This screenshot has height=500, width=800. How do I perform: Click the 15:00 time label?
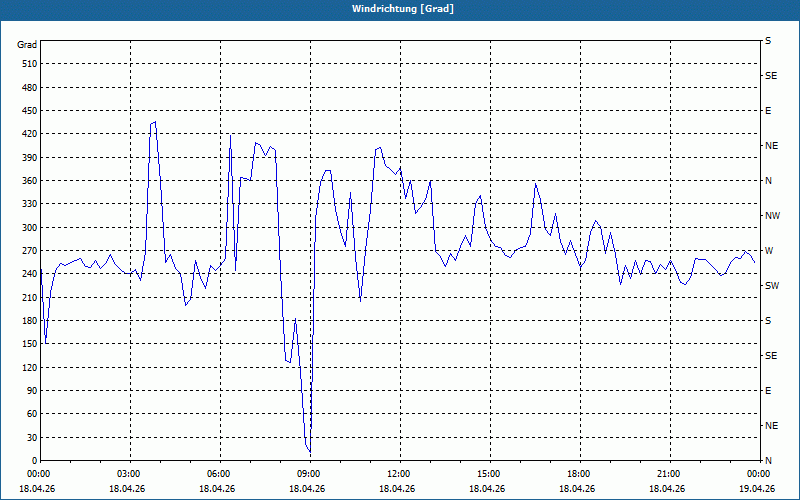click(491, 474)
